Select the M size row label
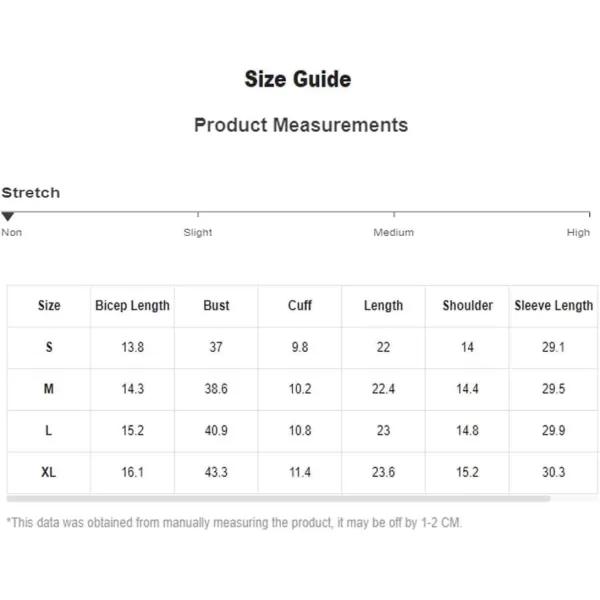 click(49, 389)
